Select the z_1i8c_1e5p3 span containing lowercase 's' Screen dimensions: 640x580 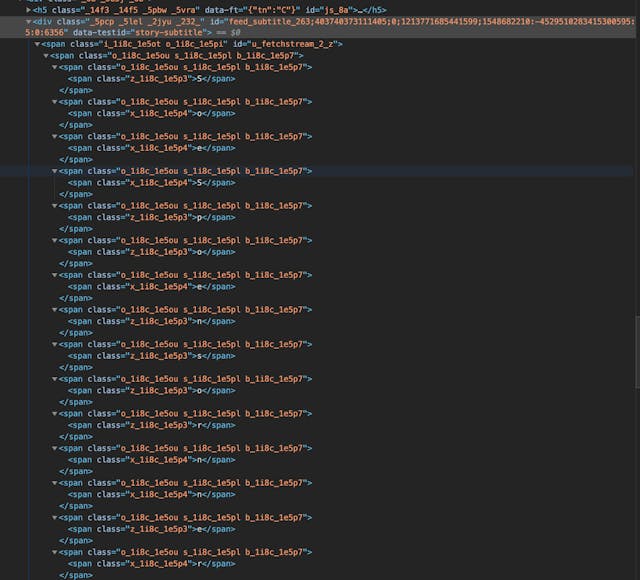151,356
